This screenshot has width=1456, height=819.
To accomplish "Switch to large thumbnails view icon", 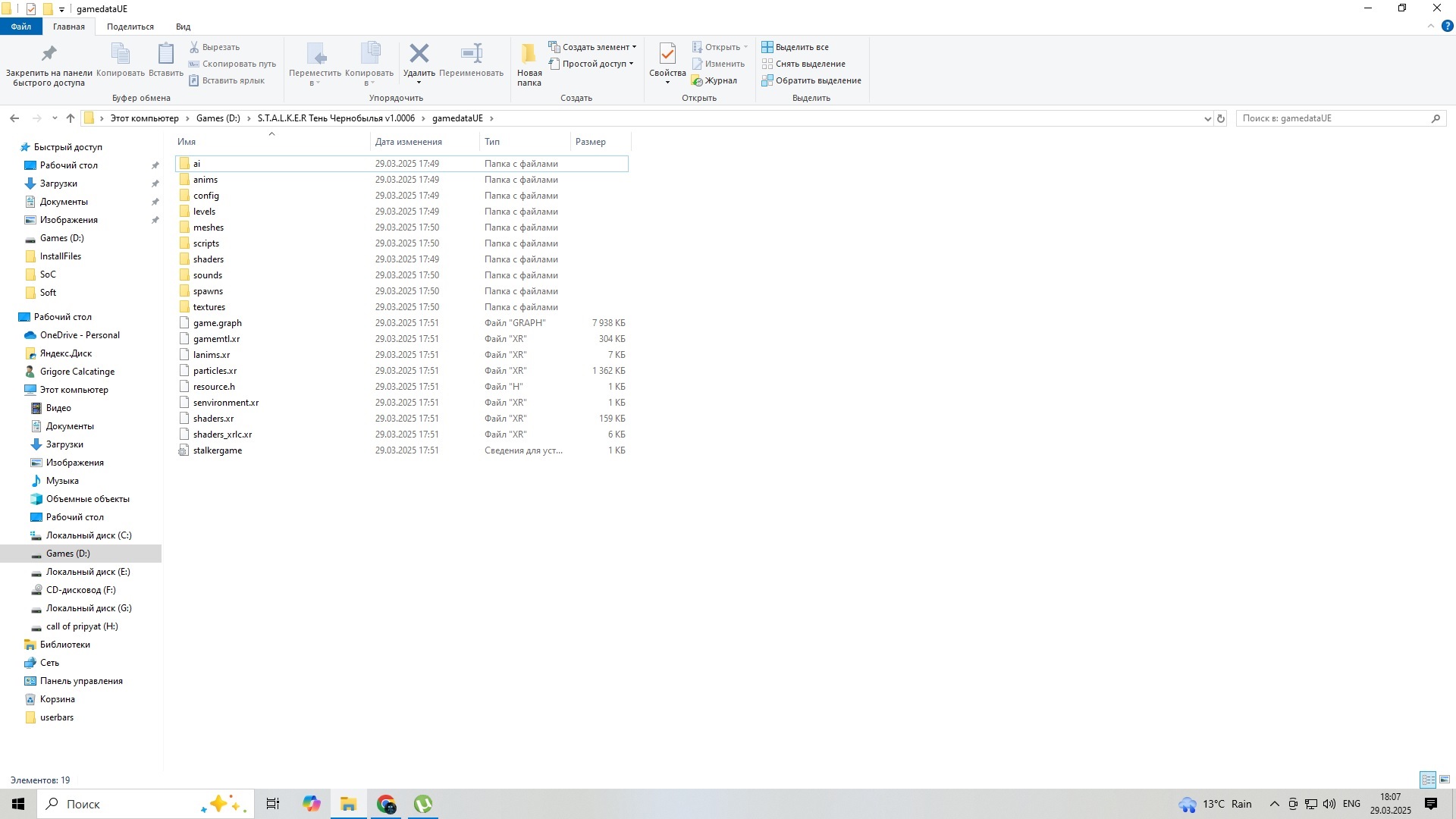I will 1445,780.
